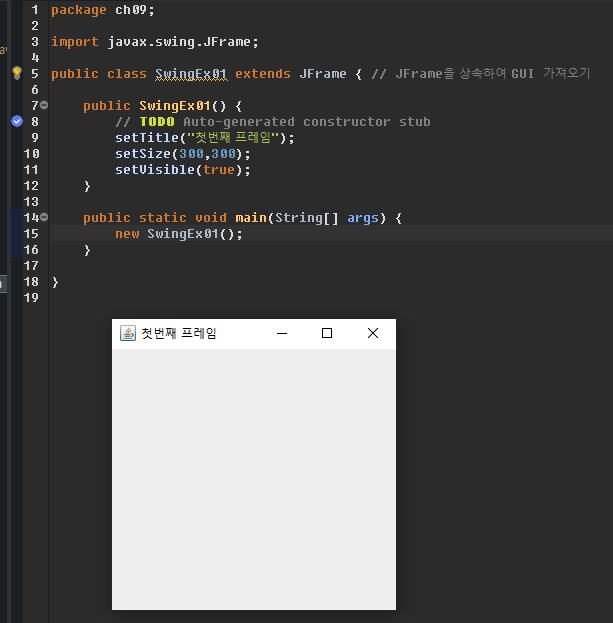Click the Java coffee cup icon in frame title
Viewport: 613px width, 623px height.
128,333
